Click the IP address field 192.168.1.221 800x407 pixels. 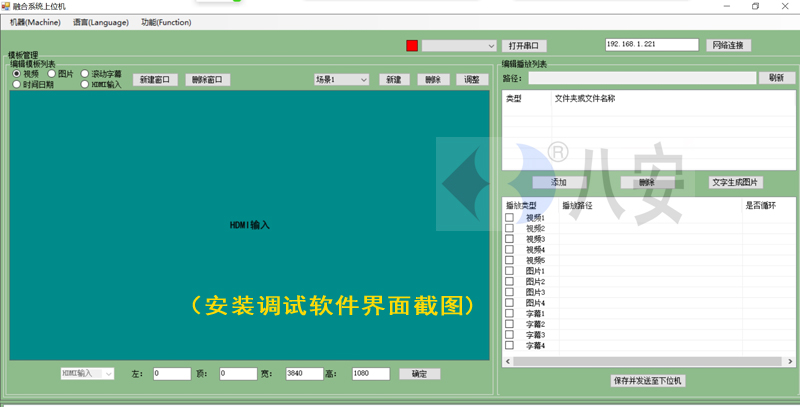point(652,45)
